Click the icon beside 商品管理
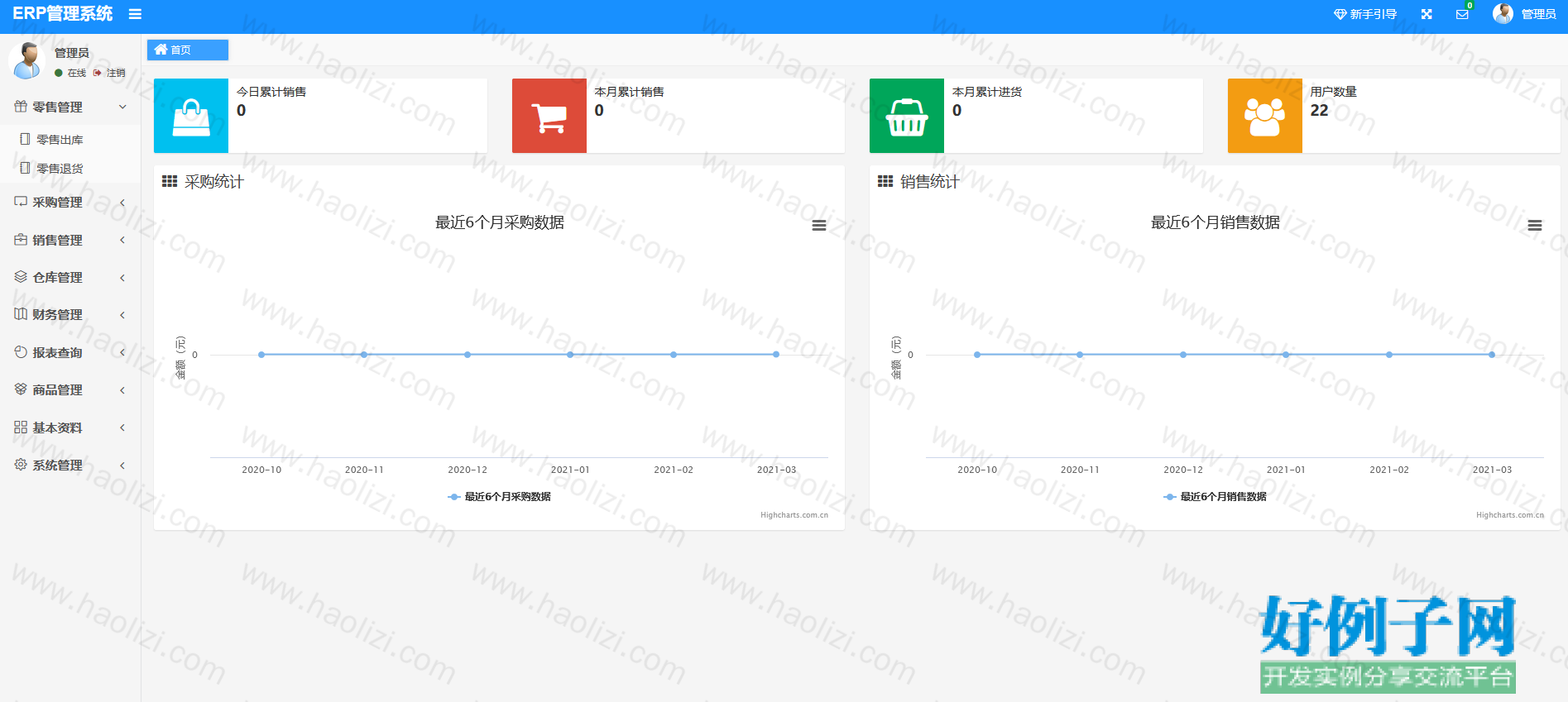 (x=21, y=389)
